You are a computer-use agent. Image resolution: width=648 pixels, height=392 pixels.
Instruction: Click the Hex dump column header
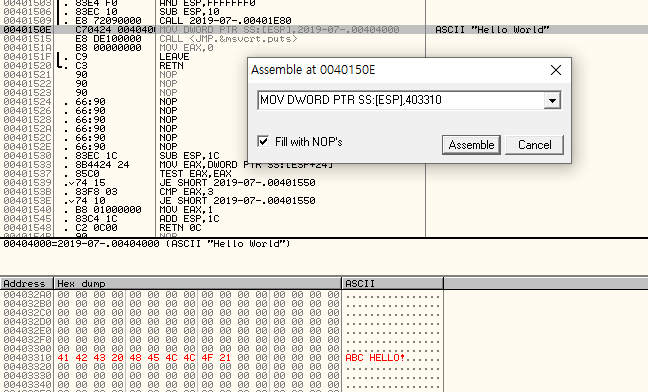click(x=198, y=283)
